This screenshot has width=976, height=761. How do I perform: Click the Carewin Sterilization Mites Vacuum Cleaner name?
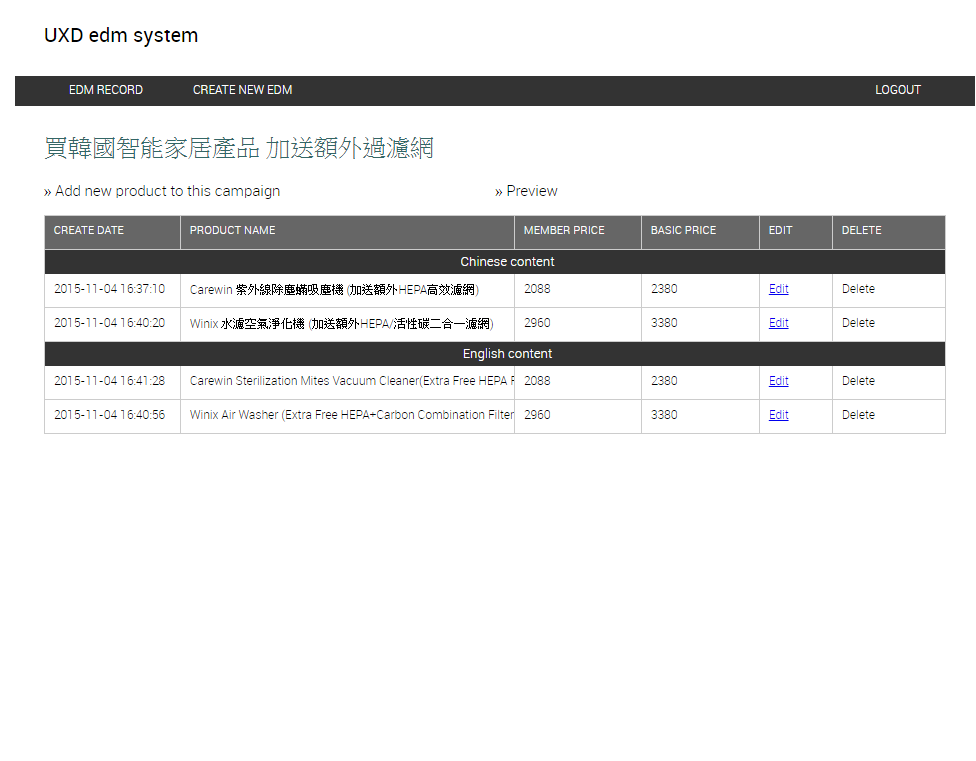[352, 381]
